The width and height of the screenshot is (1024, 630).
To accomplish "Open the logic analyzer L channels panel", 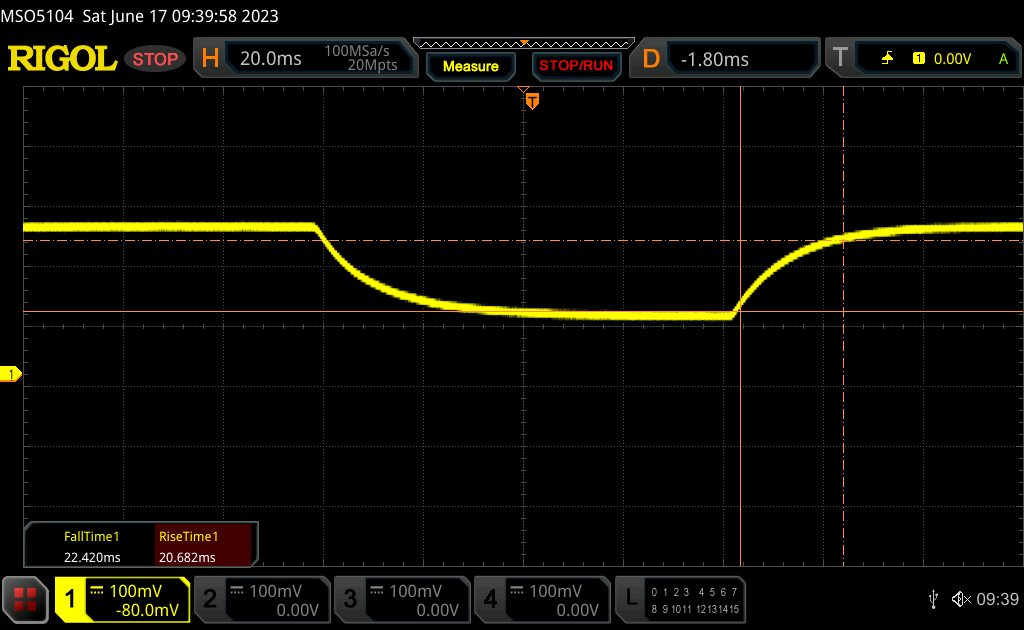I will click(x=682, y=599).
